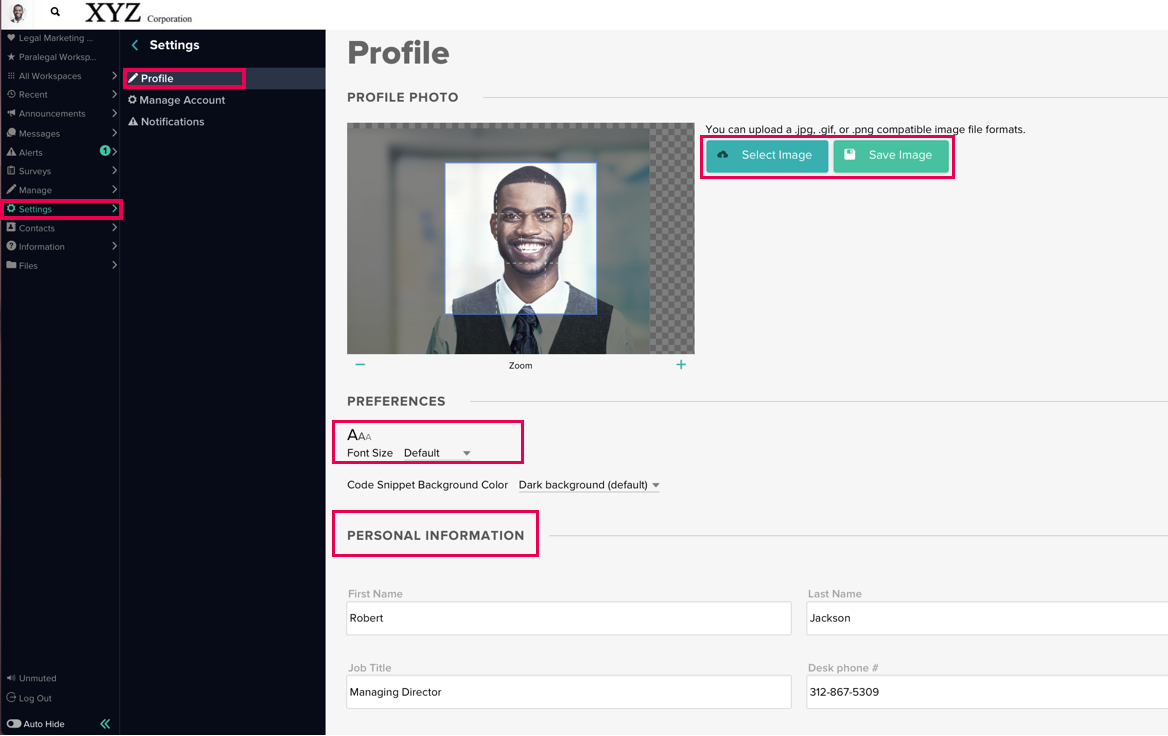Click the Unmuted speaker icon
1168x736 pixels.
pos(12,678)
